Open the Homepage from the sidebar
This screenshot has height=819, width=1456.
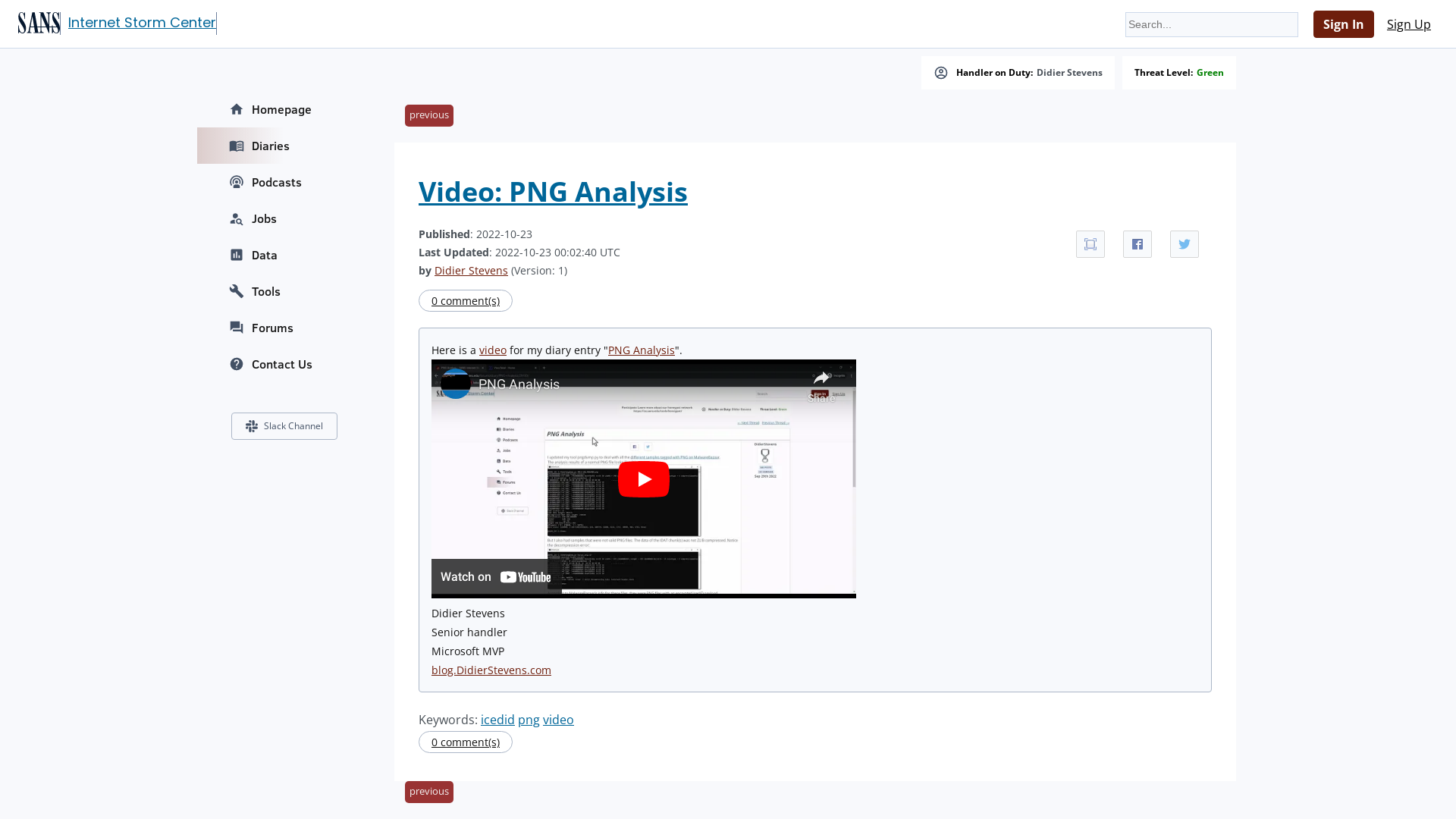(236, 109)
